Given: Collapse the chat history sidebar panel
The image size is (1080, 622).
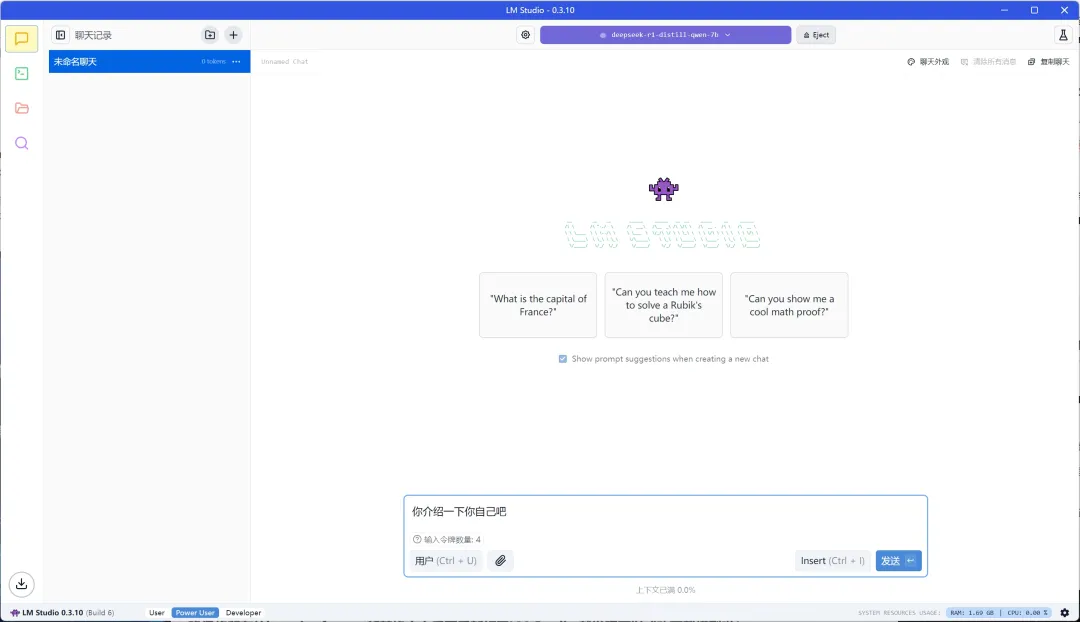Looking at the screenshot, I should (x=61, y=35).
